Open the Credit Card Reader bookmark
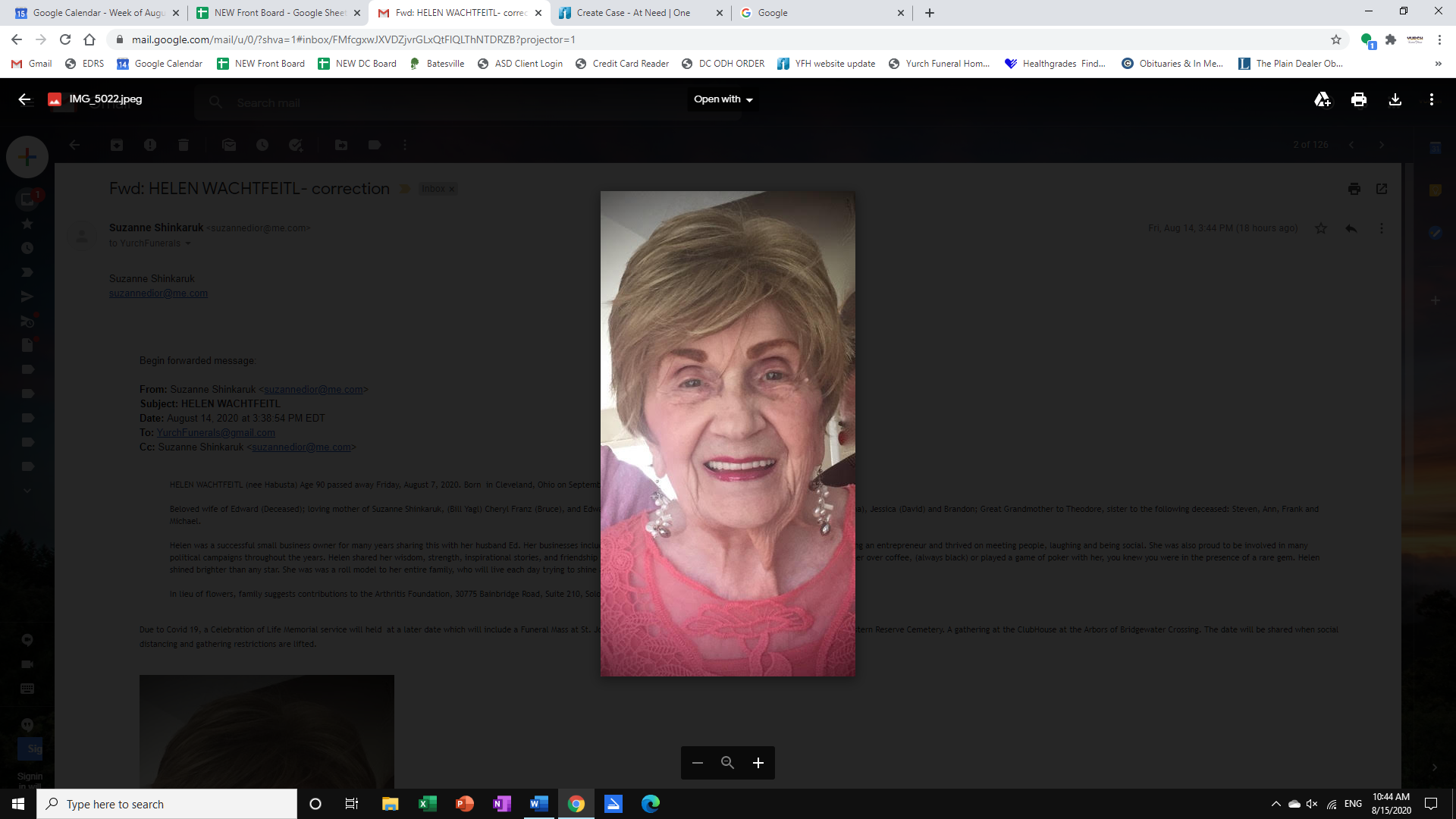Image resolution: width=1456 pixels, height=819 pixels. [622, 64]
